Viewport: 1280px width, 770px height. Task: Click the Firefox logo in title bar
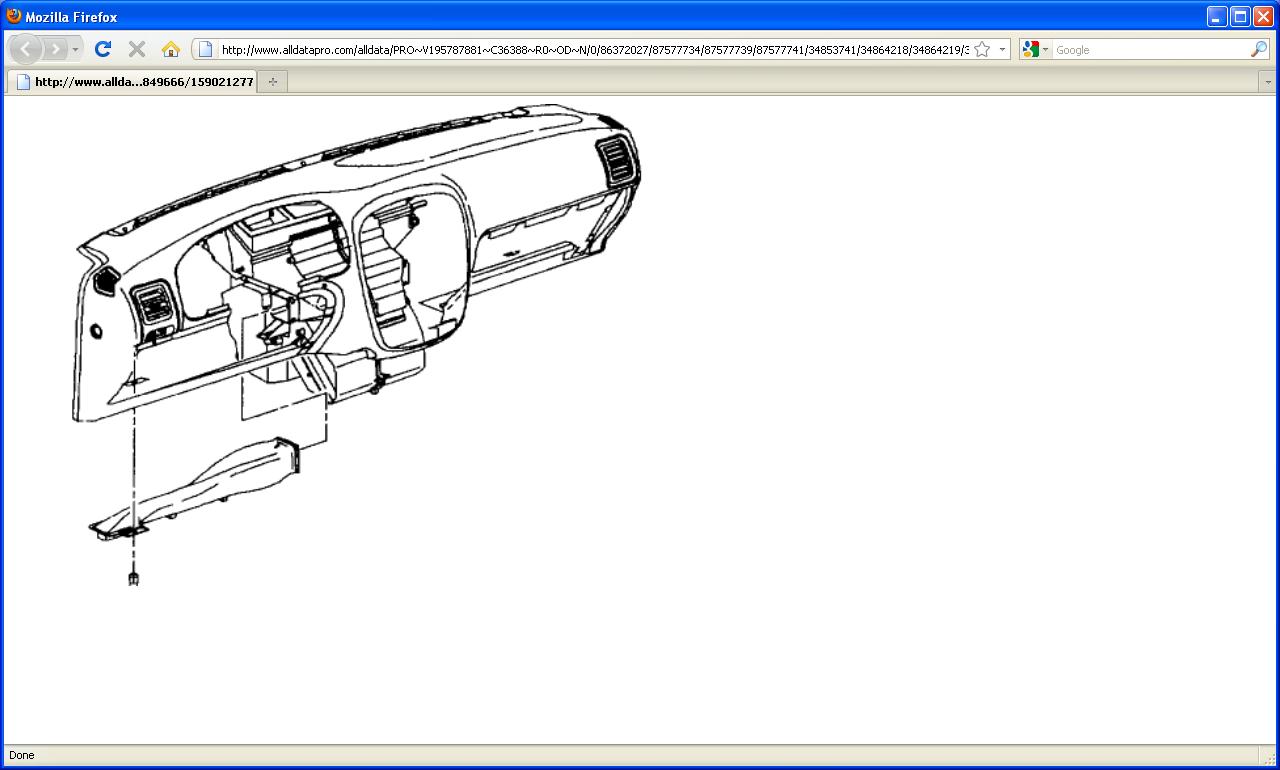point(14,16)
